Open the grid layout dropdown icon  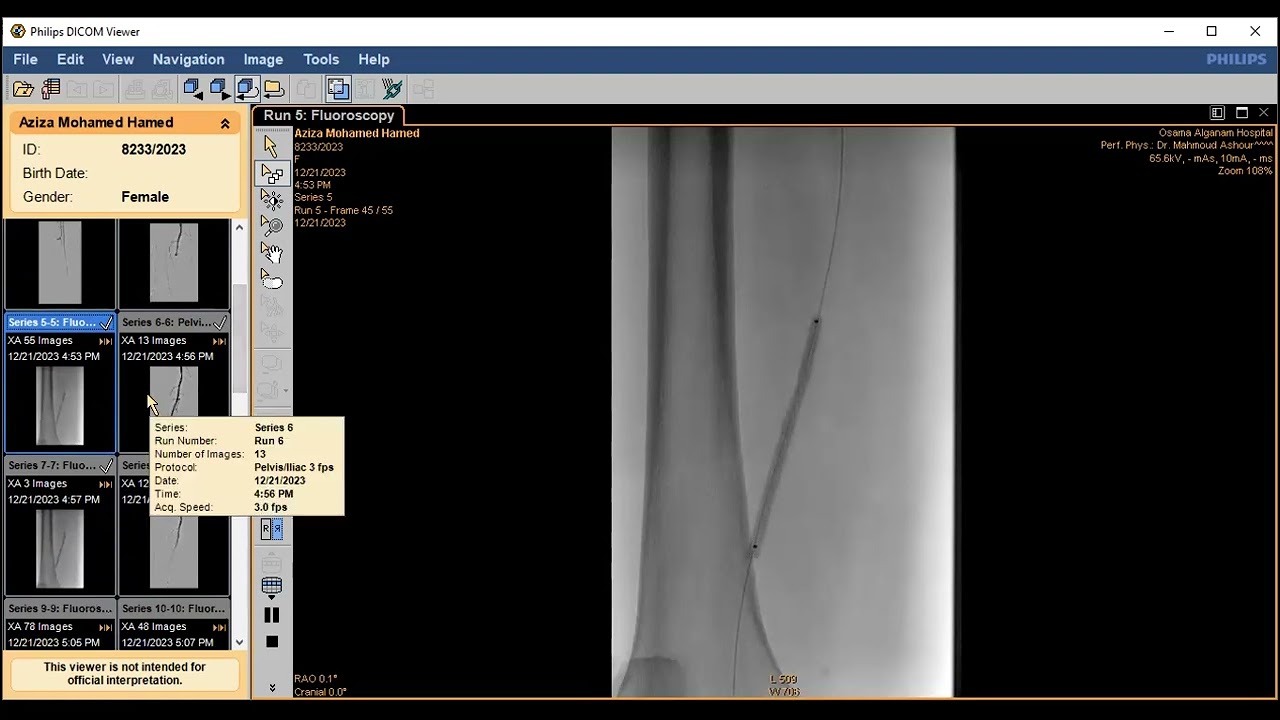click(x=271, y=587)
